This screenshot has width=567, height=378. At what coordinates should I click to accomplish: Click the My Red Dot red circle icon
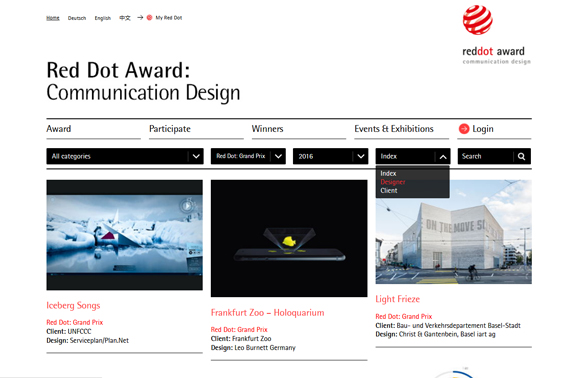[x=149, y=17]
